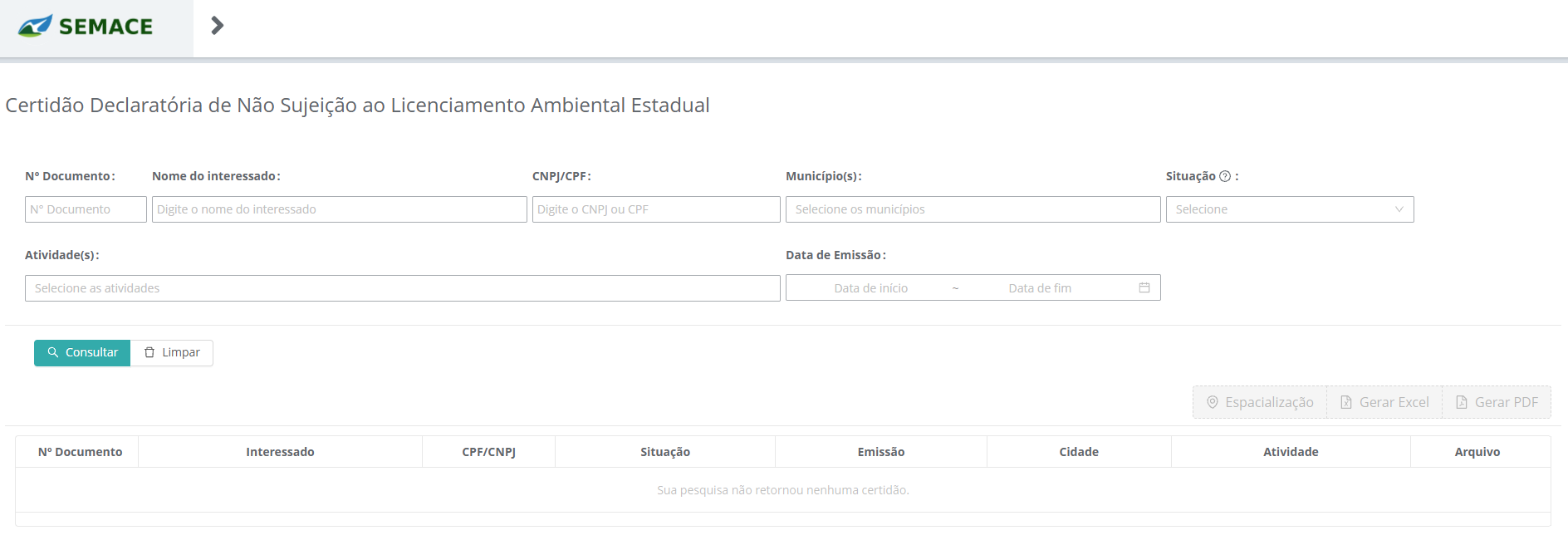This screenshot has width=1568, height=540.
Task: Click the Atividade column header
Action: coord(1291,452)
